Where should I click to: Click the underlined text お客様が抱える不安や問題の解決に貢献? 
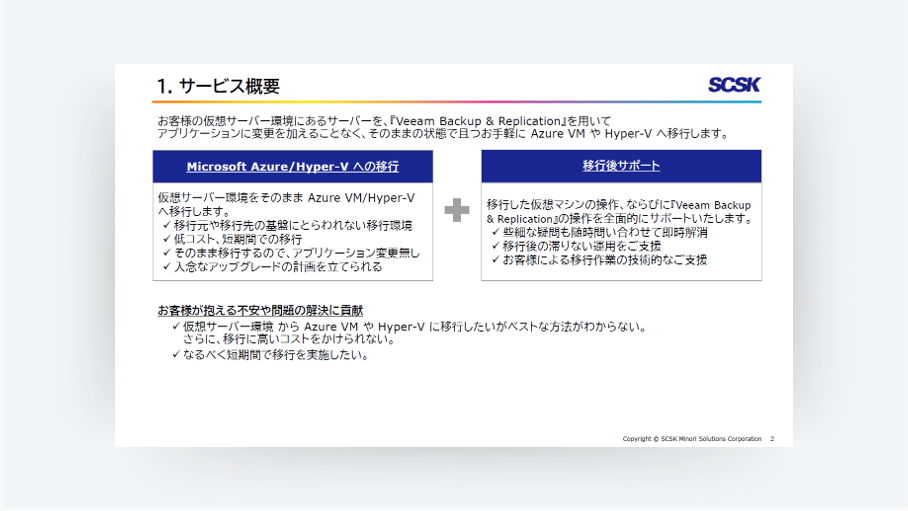pyautogui.click(x=260, y=311)
